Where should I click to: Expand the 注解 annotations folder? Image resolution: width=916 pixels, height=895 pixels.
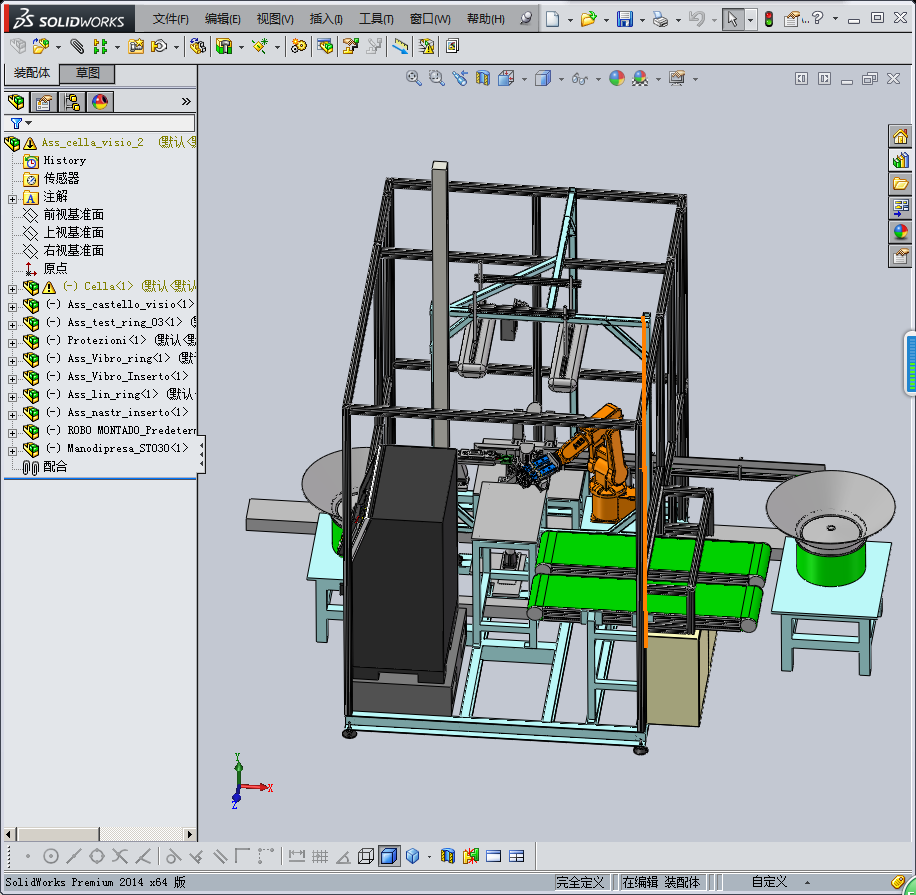pyautogui.click(x=12, y=198)
